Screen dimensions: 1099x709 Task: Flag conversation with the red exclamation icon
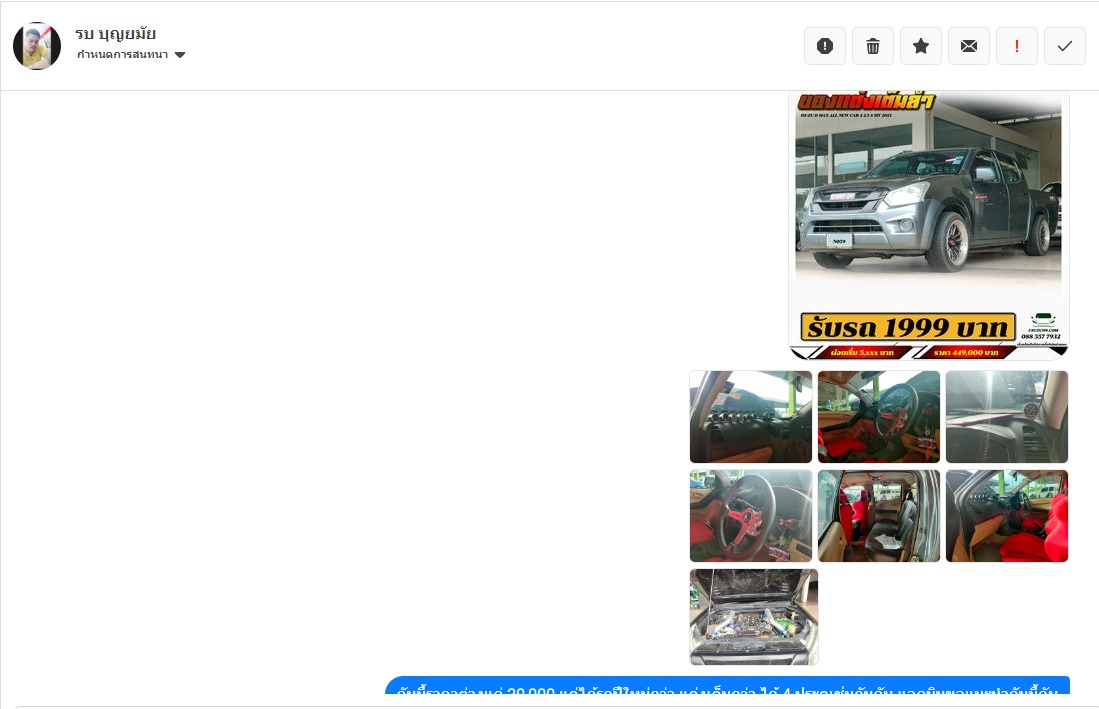(1017, 46)
